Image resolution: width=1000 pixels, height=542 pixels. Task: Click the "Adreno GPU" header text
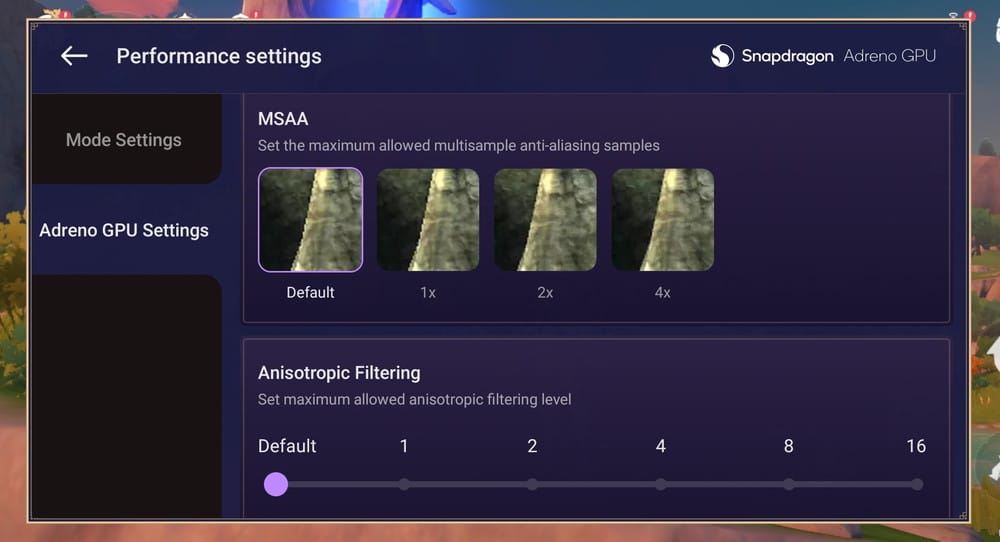[890, 56]
